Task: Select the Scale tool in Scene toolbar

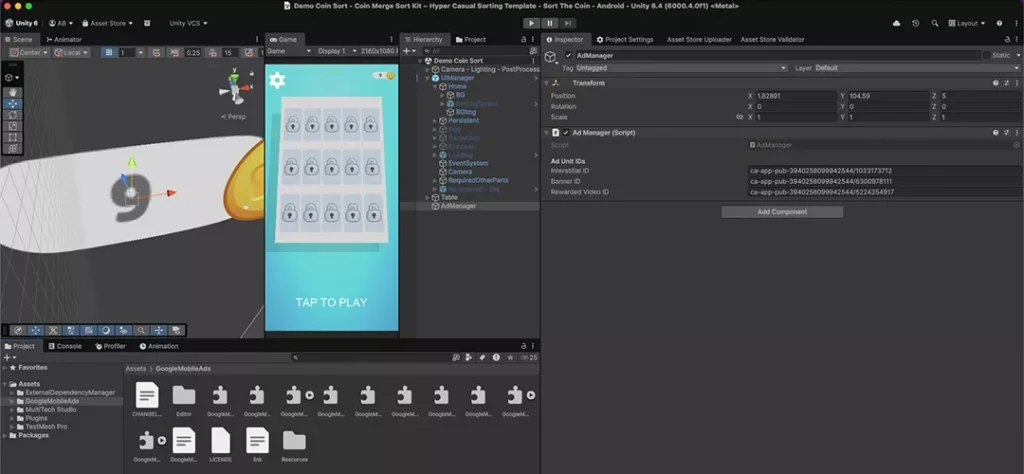Action: [x=12, y=126]
